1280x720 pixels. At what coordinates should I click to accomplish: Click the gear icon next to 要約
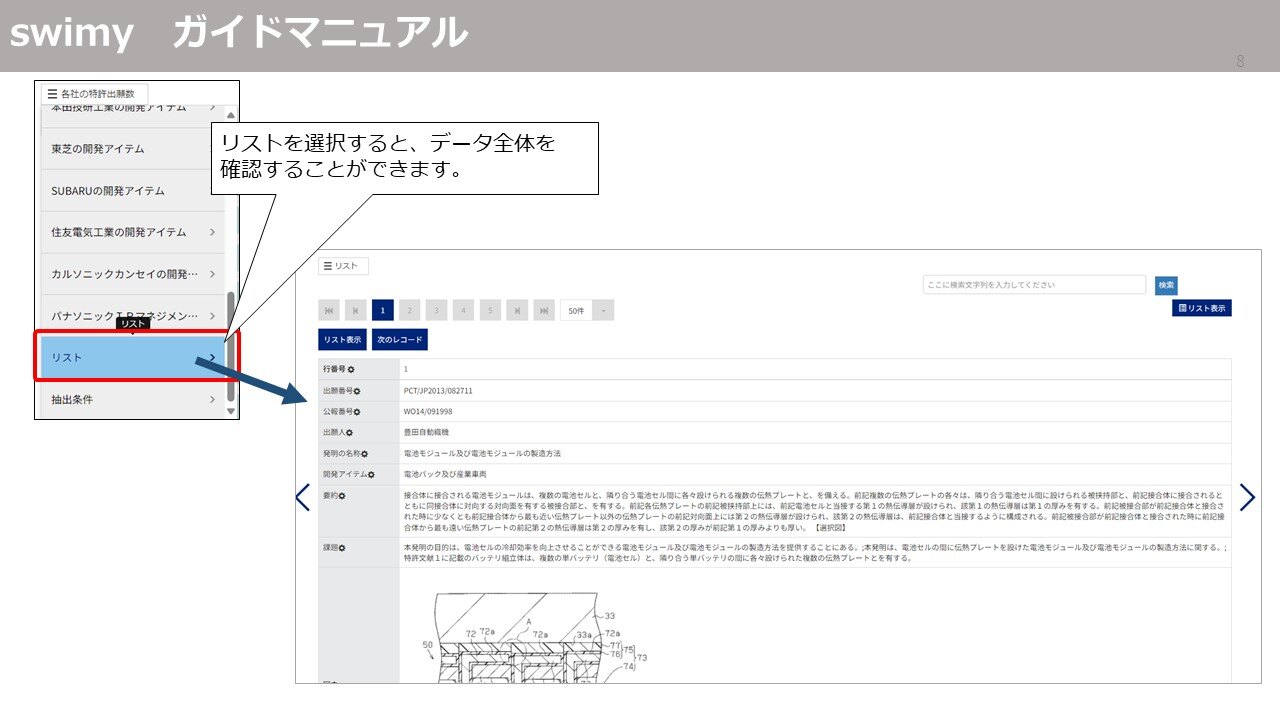(341, 494)
